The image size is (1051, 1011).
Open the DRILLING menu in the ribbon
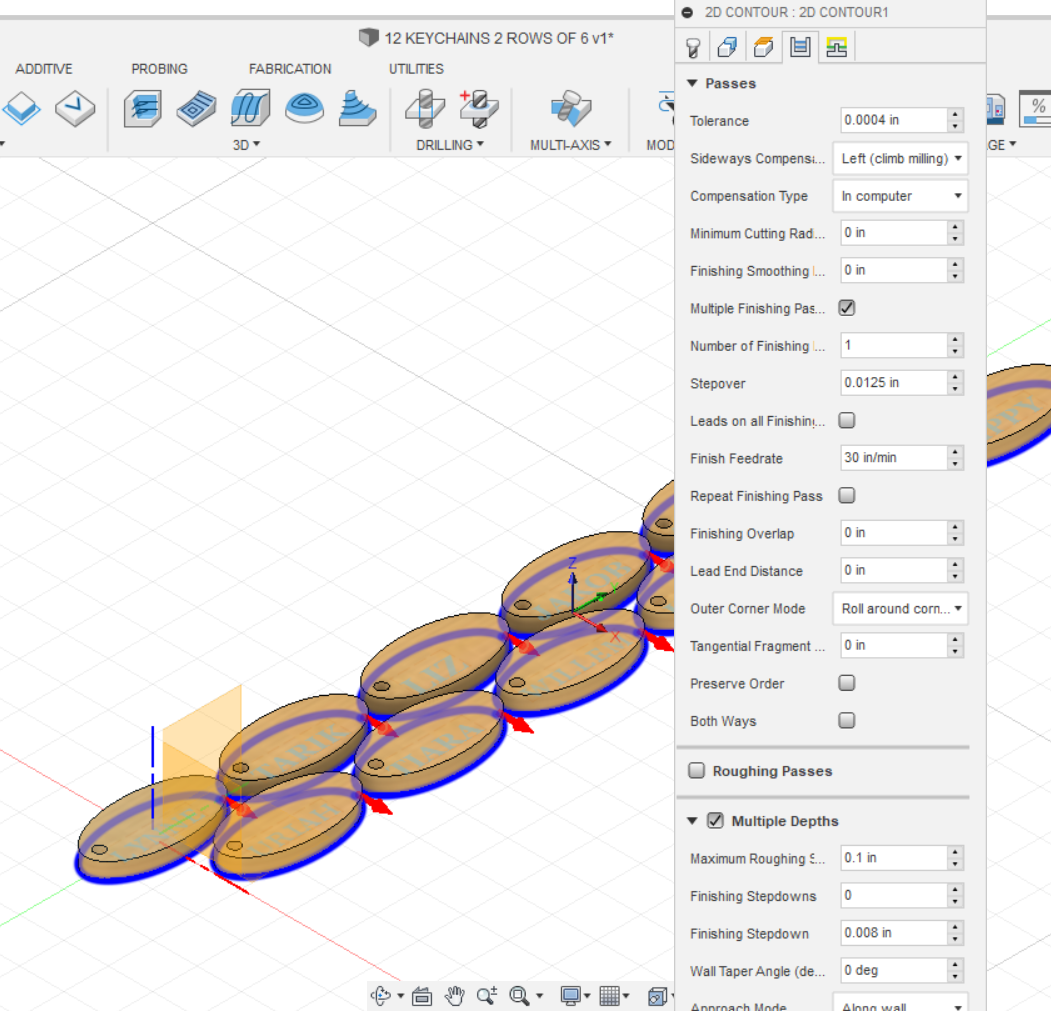[446, 144]
